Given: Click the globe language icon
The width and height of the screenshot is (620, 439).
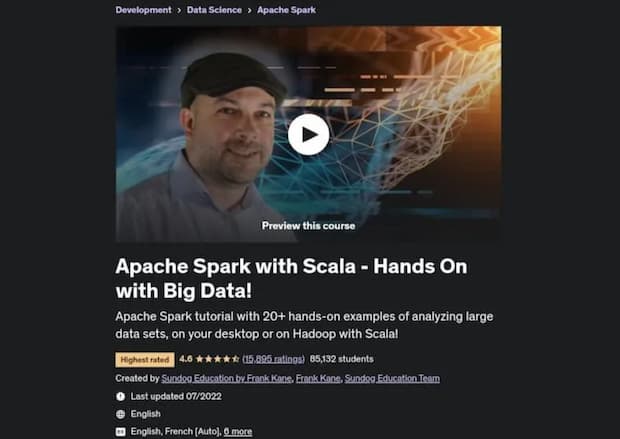Looking at the screenshot, I should click(121, 414).
